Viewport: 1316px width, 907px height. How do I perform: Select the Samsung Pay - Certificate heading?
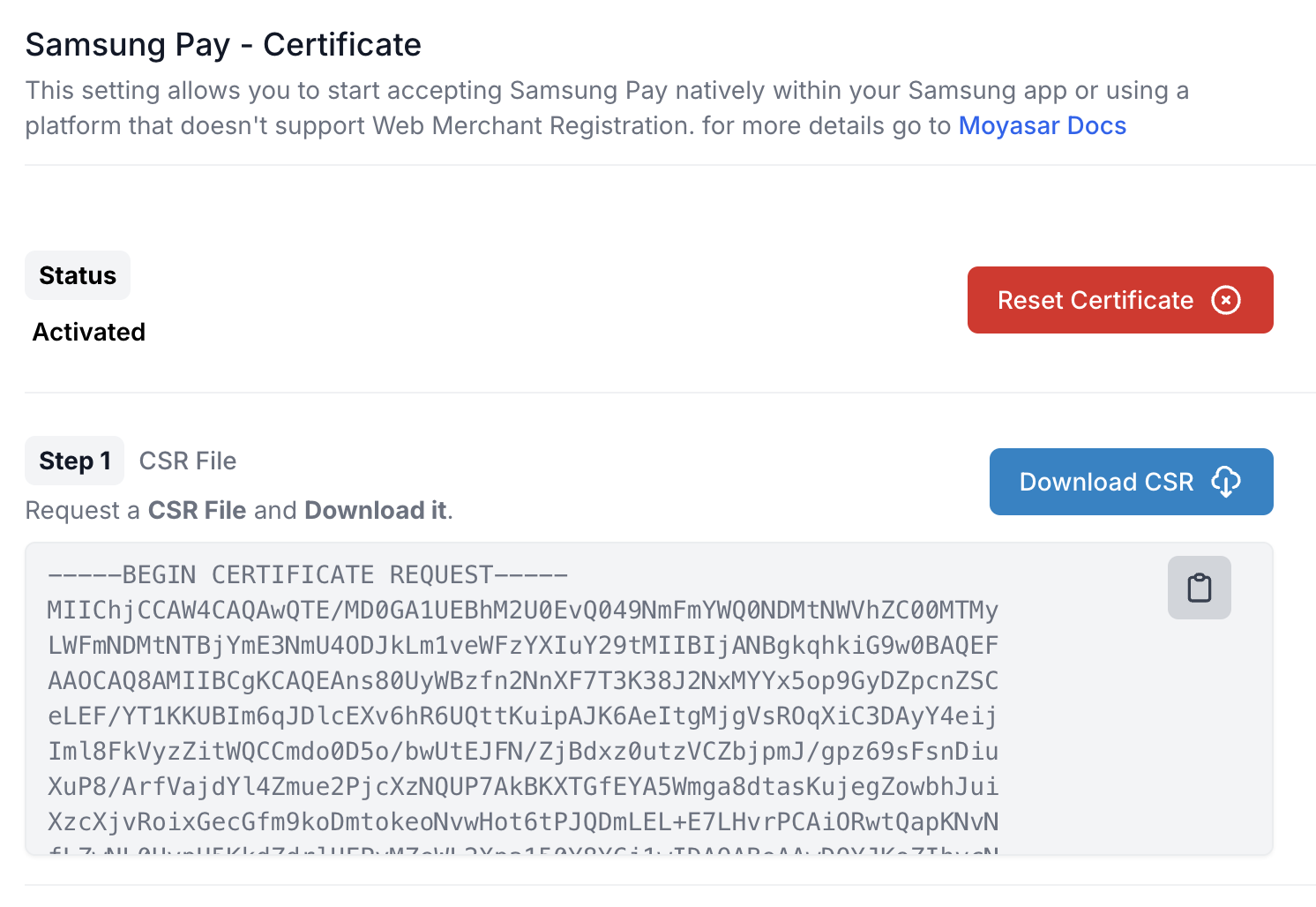[223, 44]
